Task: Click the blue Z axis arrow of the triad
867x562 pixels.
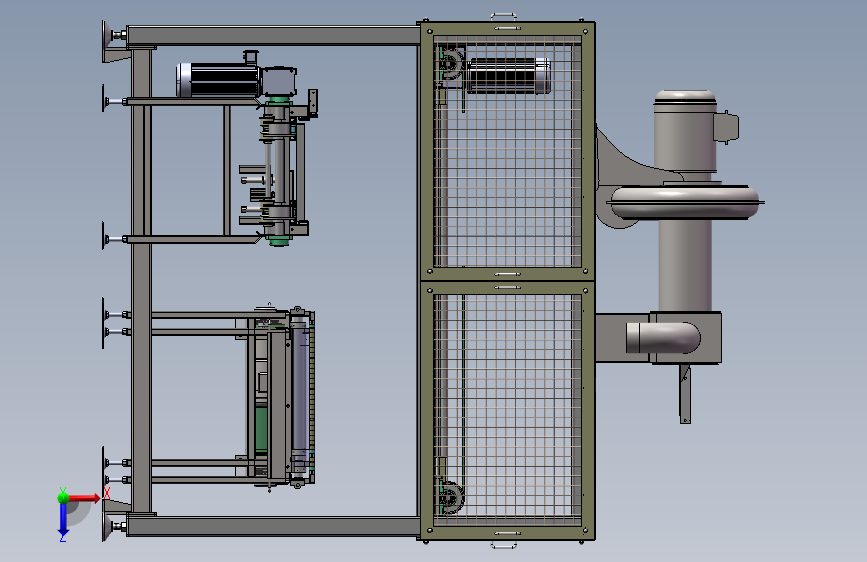Action: tap(63, 519)
